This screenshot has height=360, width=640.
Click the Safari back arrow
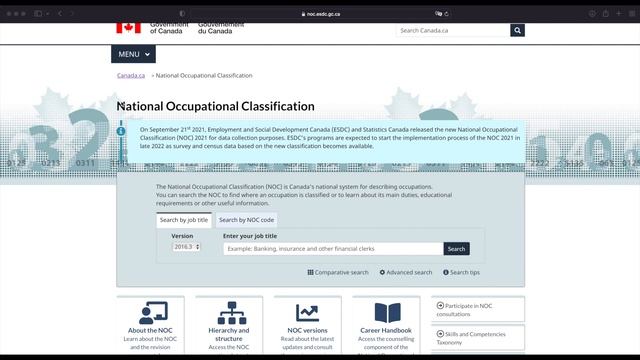pos(60,13)
